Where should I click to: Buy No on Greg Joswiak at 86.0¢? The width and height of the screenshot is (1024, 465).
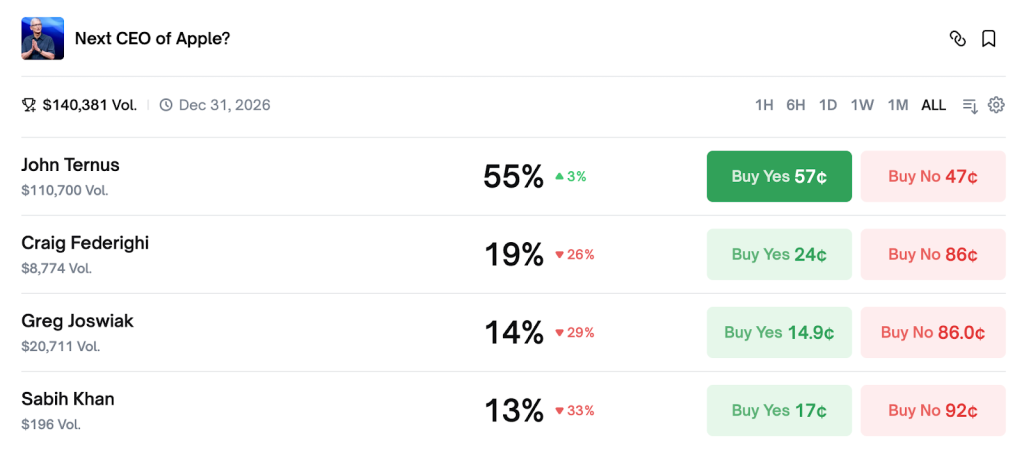(x=933, y=332)
